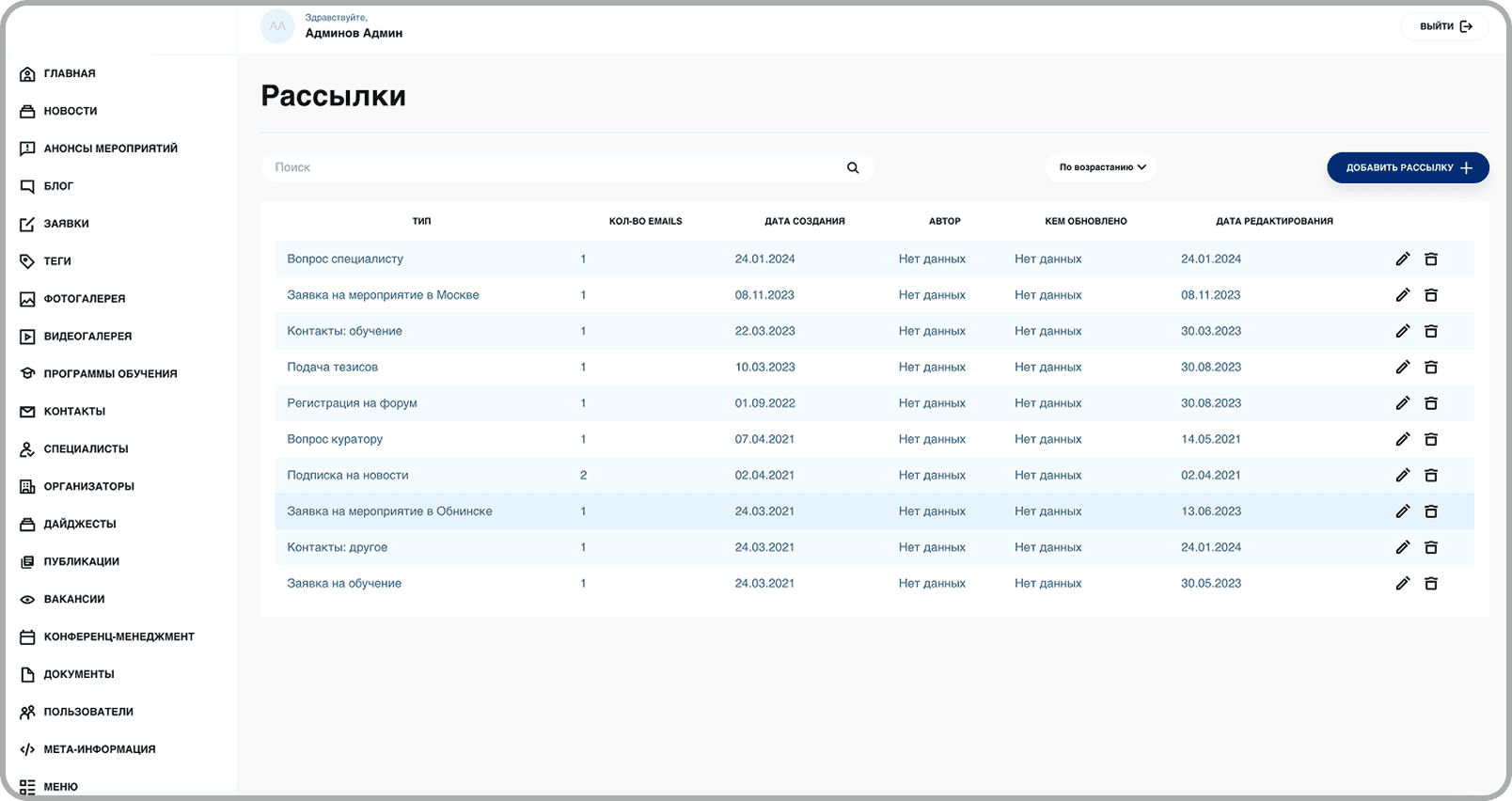Open Контакты in the sidebar menu

74,412
